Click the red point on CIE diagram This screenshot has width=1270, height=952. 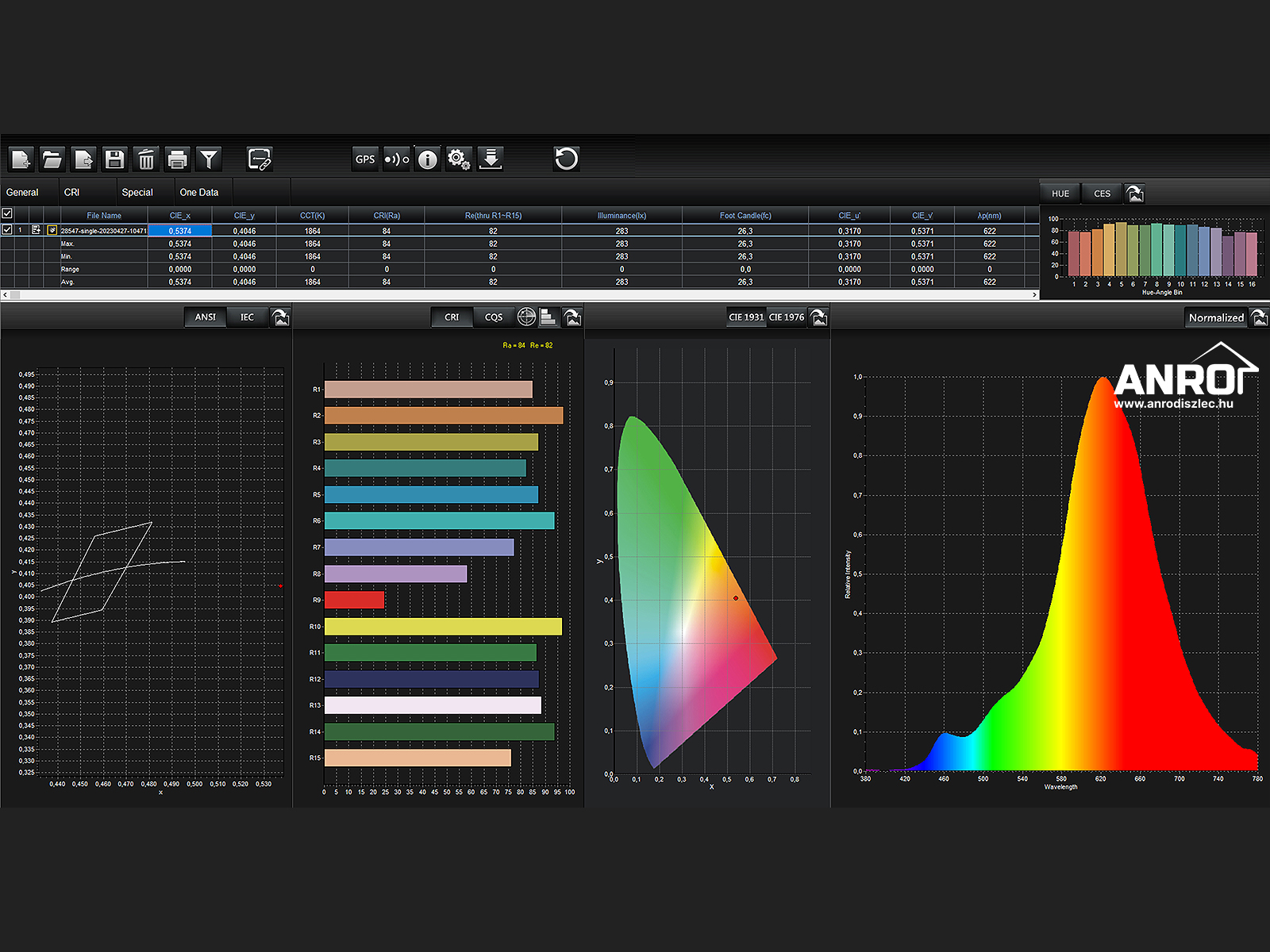pyautogui.click(x=736, y=598)
